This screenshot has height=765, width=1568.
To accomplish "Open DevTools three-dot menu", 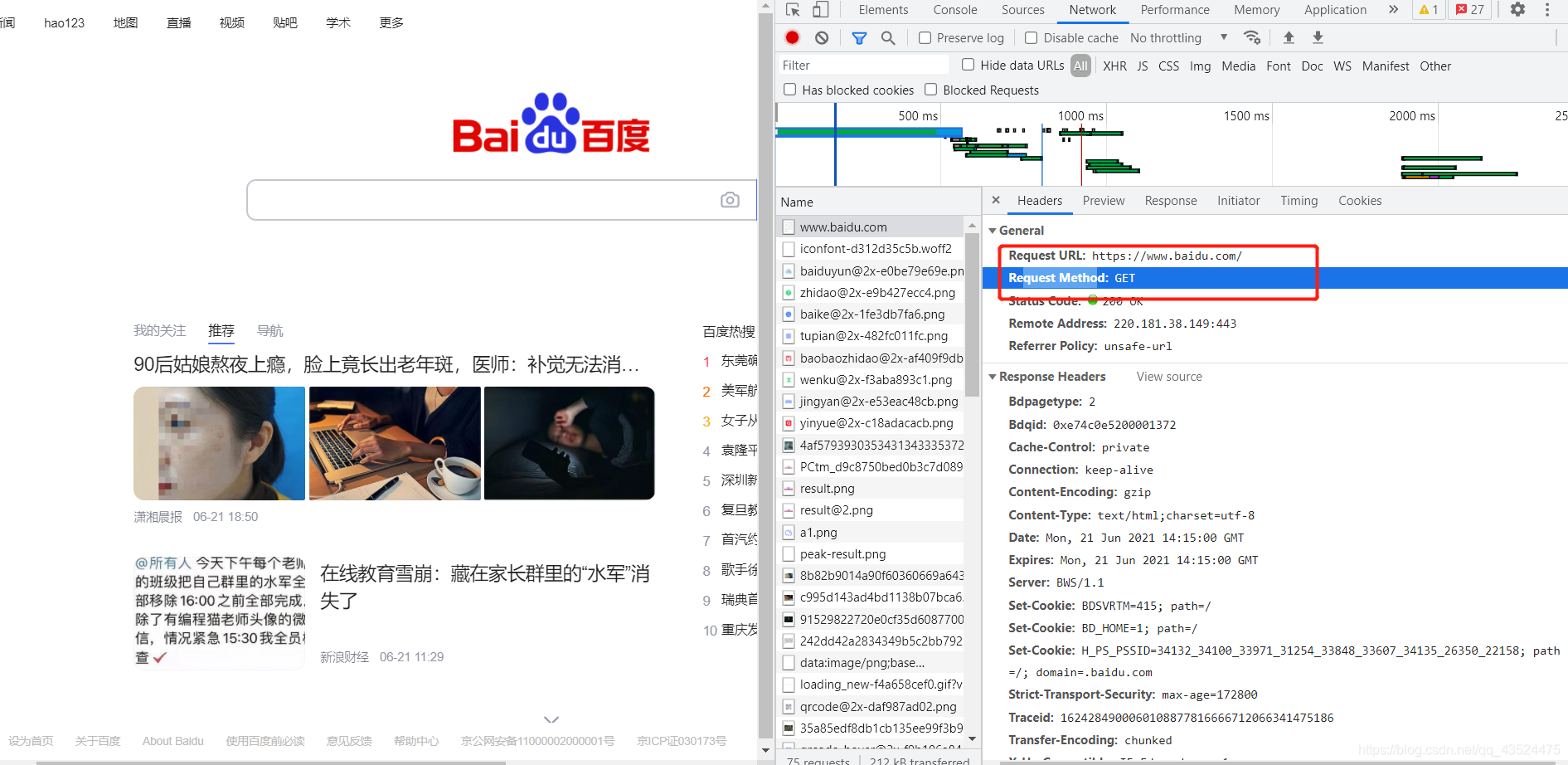I will pos(1547,10).
